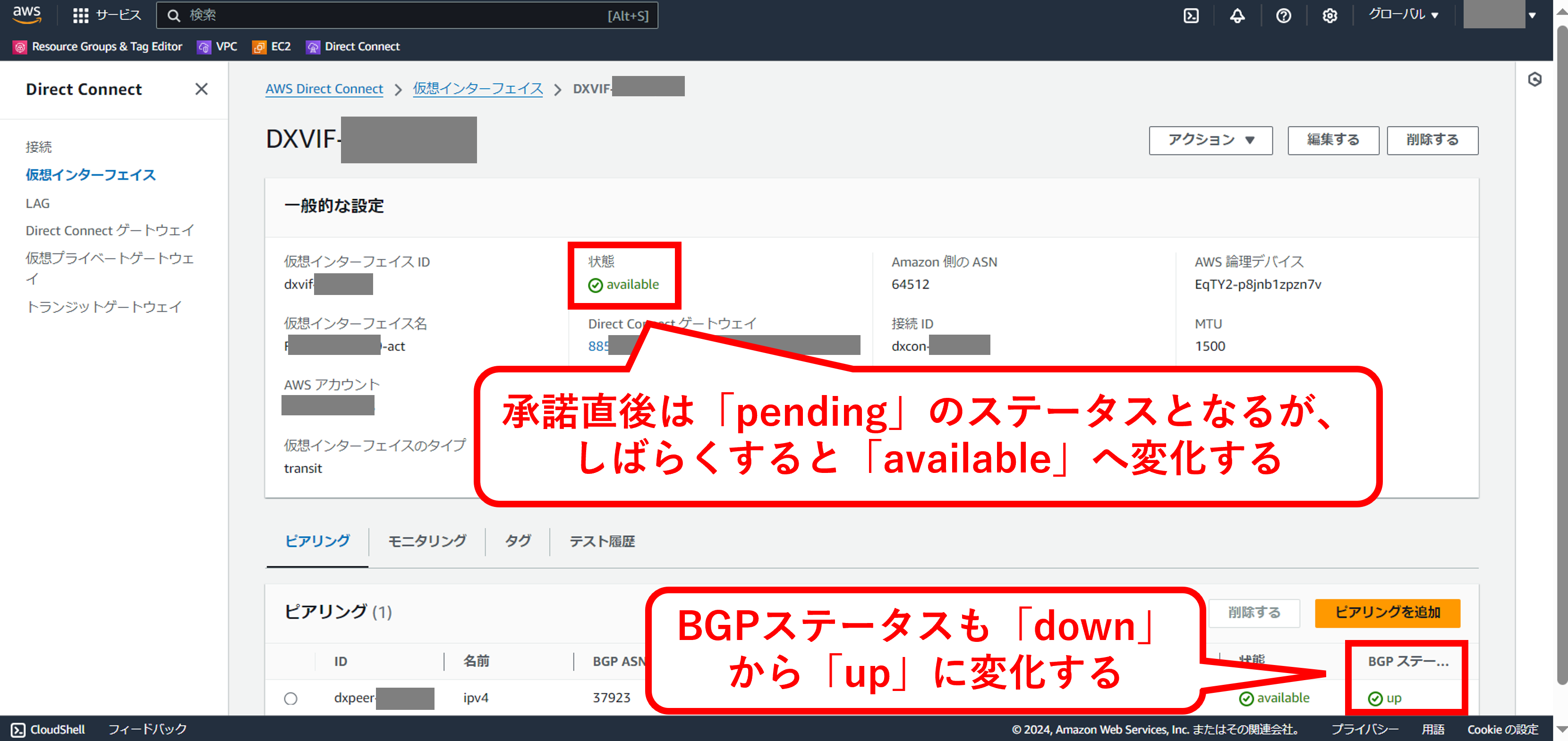Click the BGP ステータス column header
The width and height of the screenshot is (1568, 741).
click(1408, 661)
